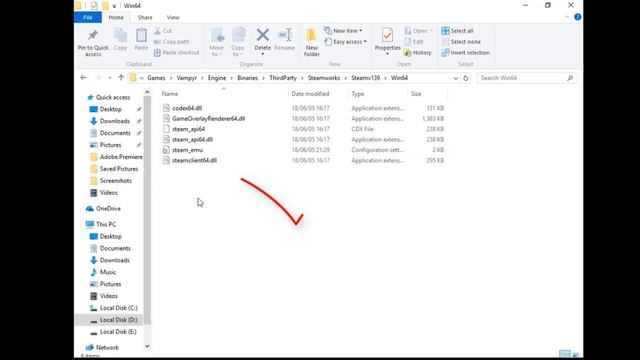The height and width of the screenshot is (360, 640).
Task: Click Binaries in the address path
Action: point(248,78)
